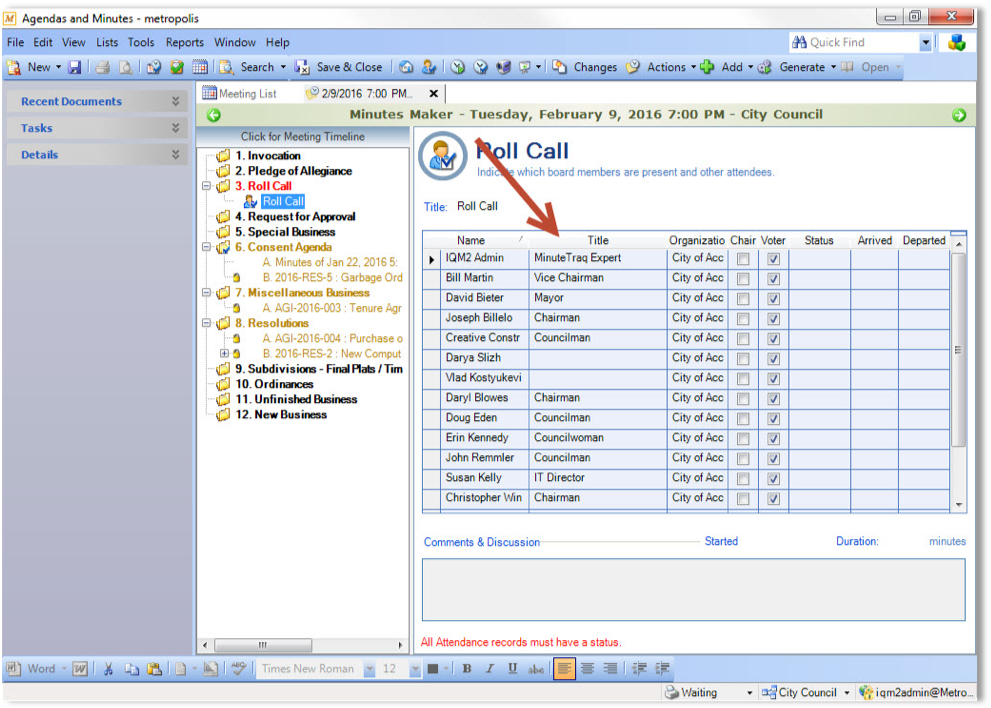
Task: Toggle underline formatting
Action: pos(513,669)
